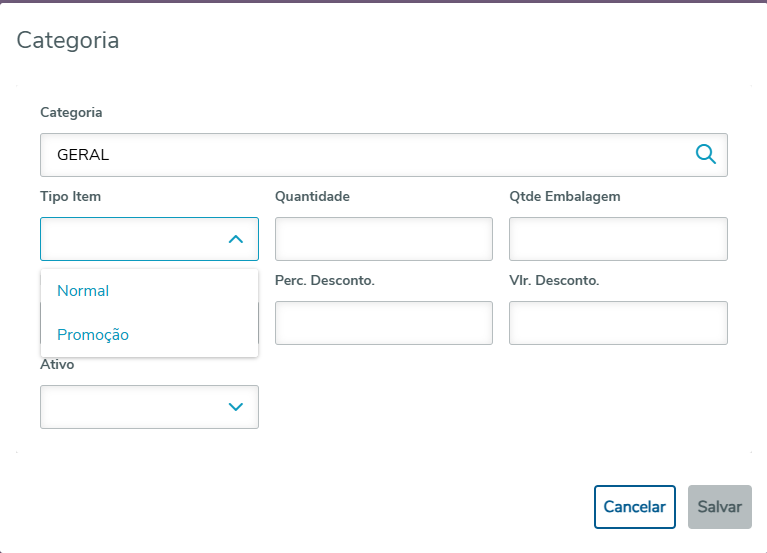Click the Tipo Item field label

[70, 196]
